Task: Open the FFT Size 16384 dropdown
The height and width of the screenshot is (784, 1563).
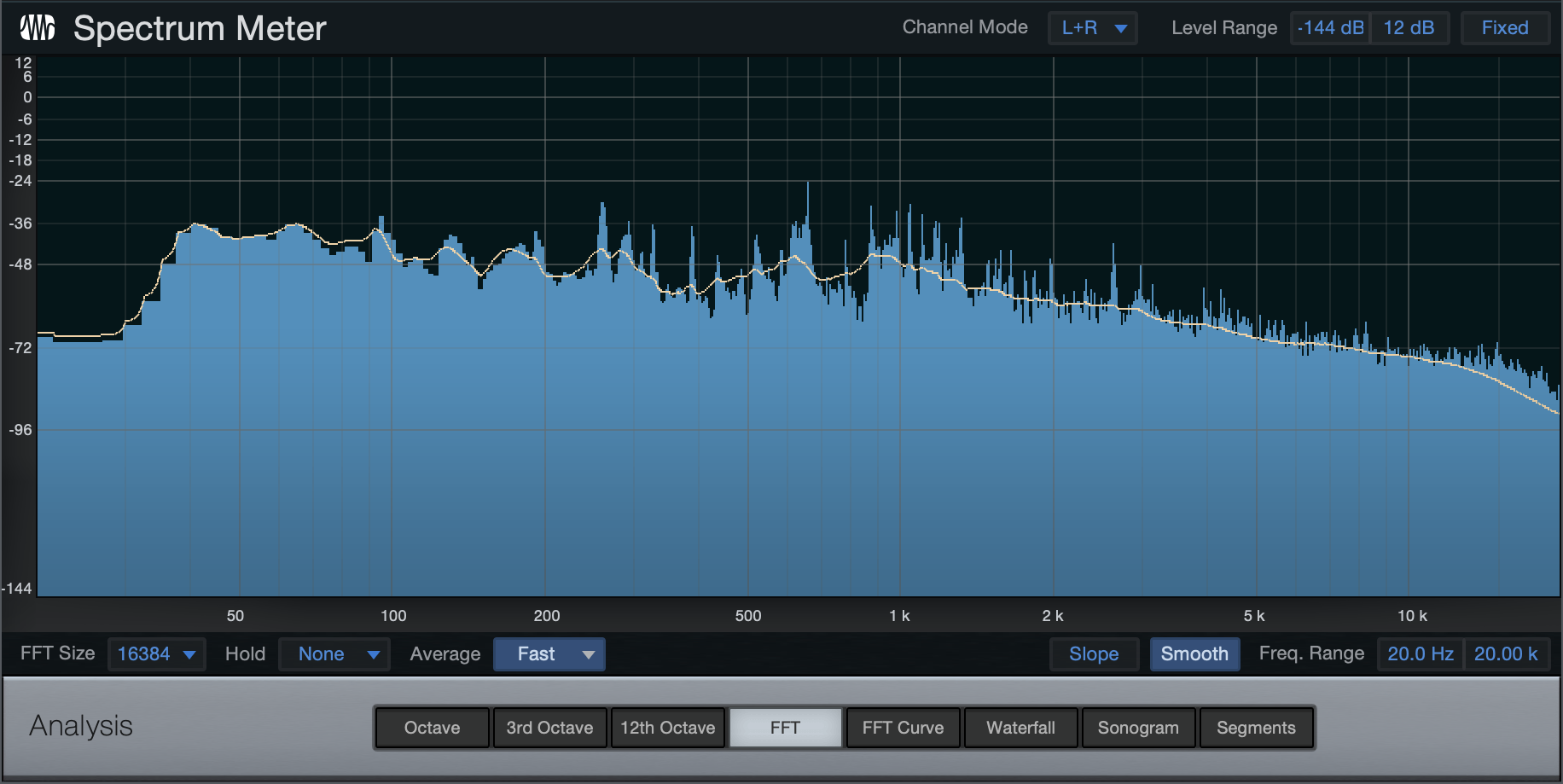Action: click(x=156, y=654)
